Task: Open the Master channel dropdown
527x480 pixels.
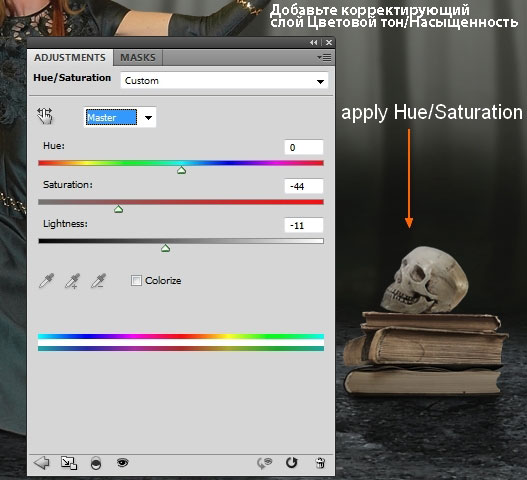Action: (120, 117)
